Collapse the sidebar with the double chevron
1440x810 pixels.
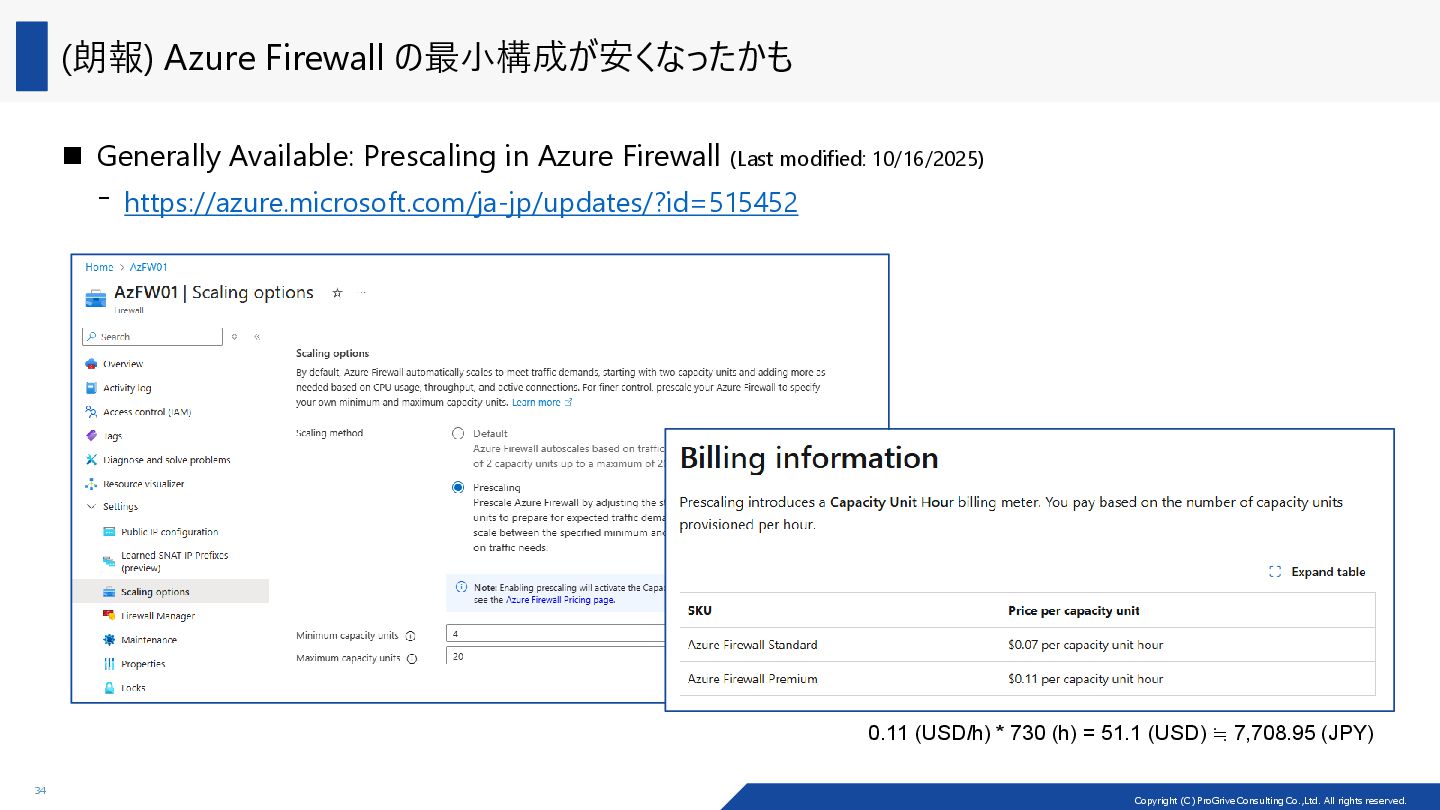tap(257, 337)
